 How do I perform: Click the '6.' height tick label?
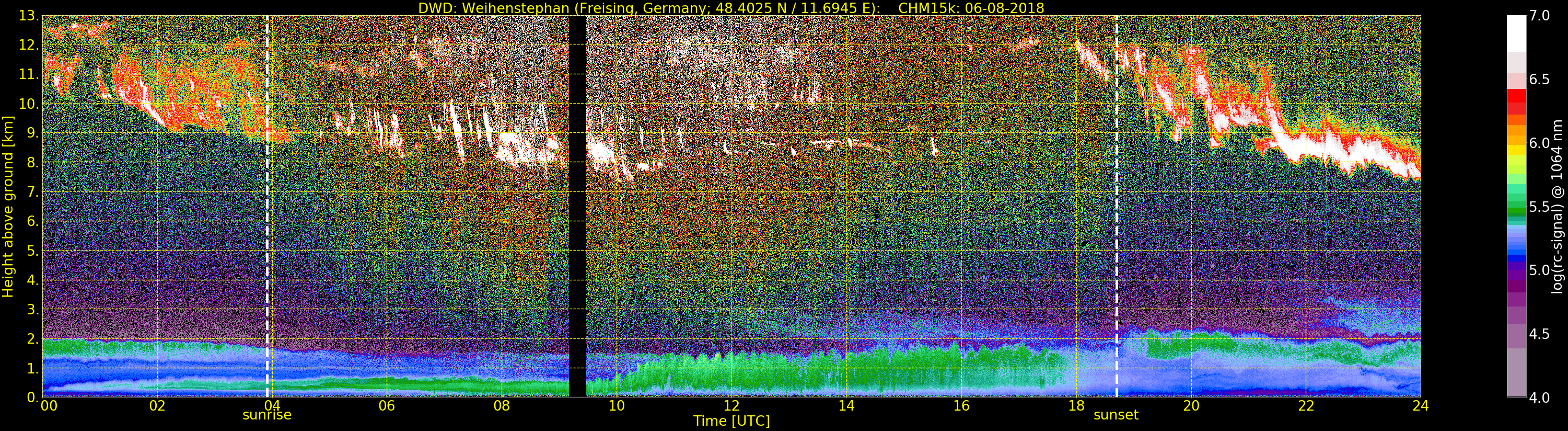(x=33, y=221)
